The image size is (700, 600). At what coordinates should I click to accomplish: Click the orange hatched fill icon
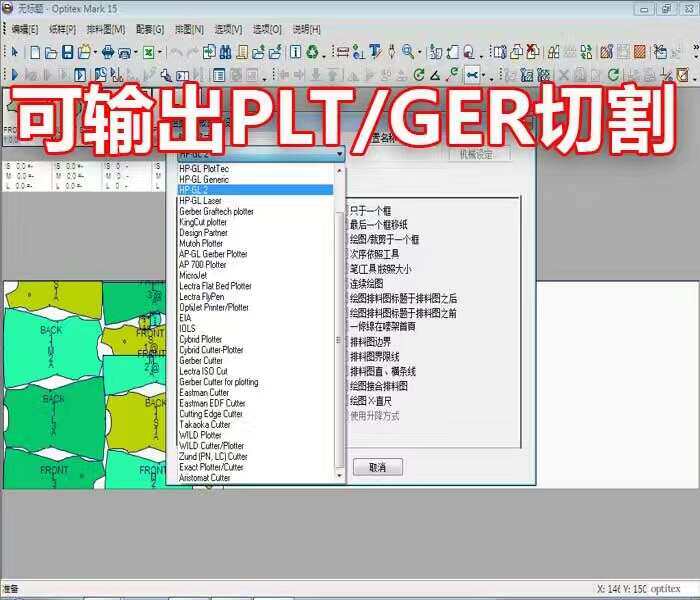(x=640, y=52)
